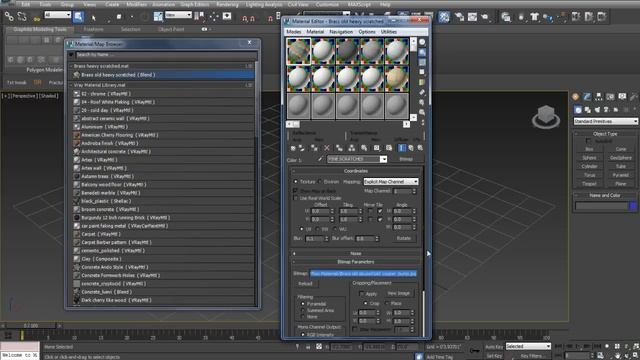This screenshot has height=360, width=640.
Task: Click the Select Object arrow tool
Action: click(94, 18)
